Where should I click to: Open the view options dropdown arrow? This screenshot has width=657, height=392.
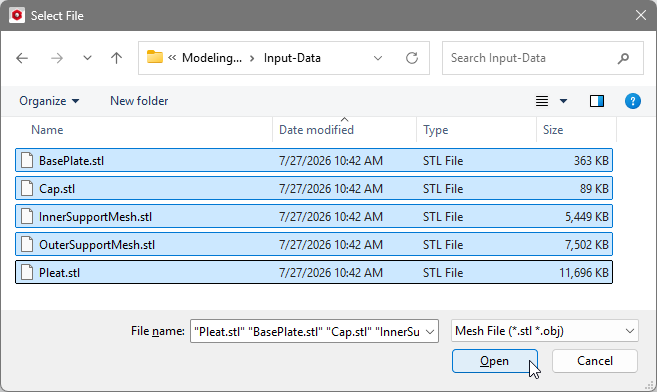click(564, 101)
